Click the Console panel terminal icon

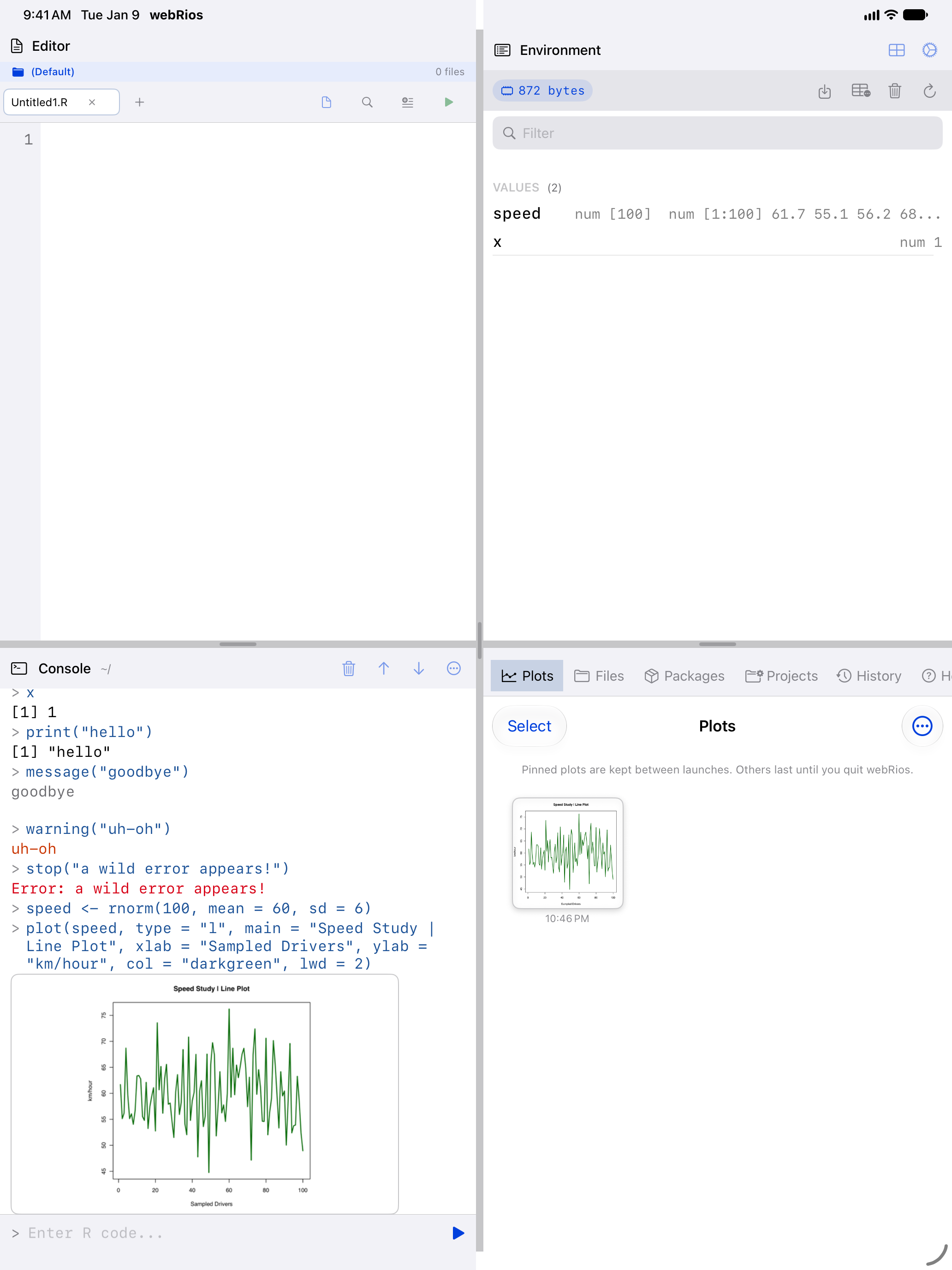tap(19, 668)
